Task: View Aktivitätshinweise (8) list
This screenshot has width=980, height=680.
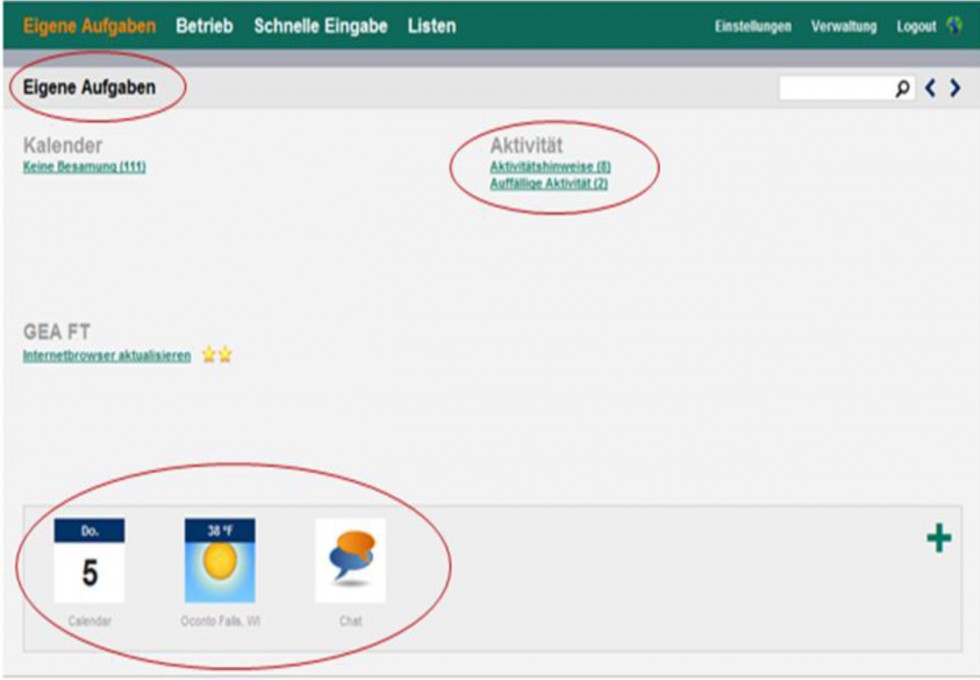Action: 549,167
